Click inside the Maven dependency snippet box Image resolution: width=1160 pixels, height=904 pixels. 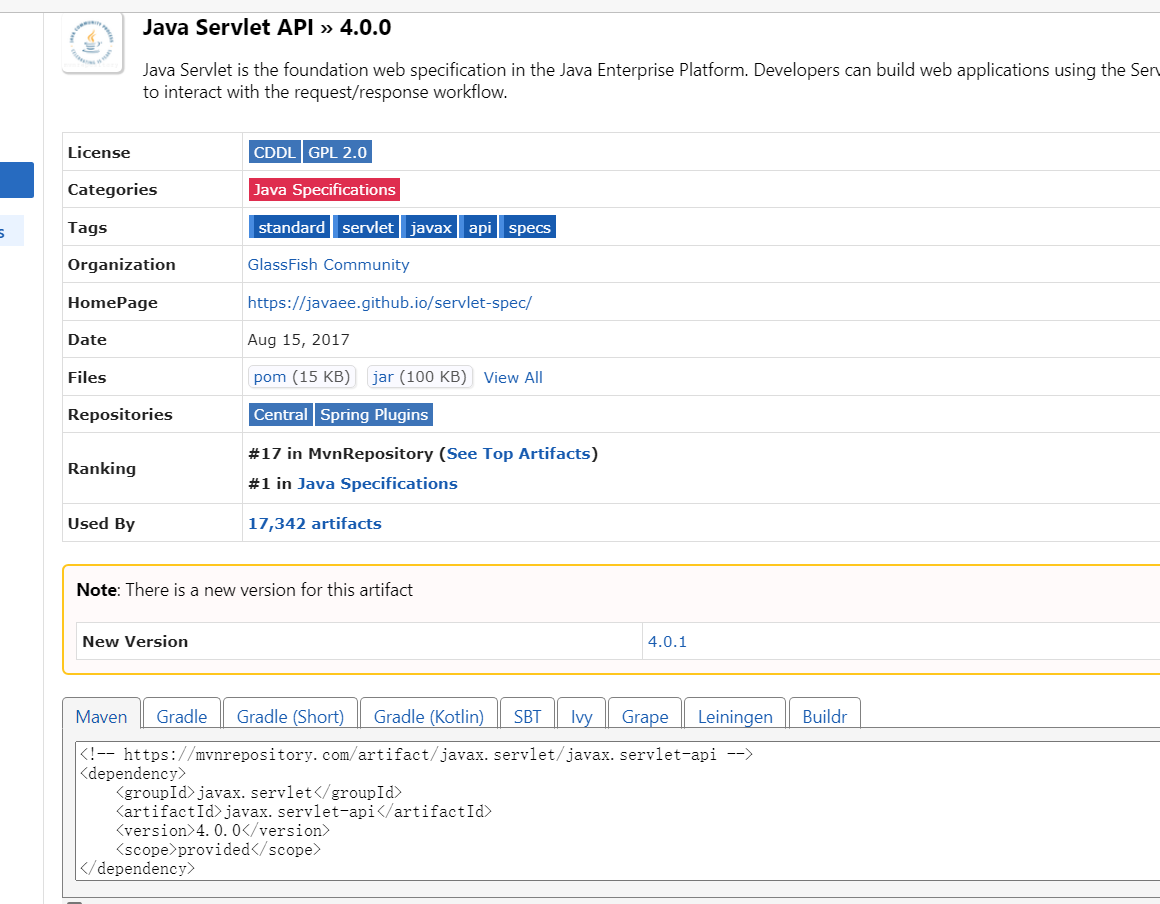point(618,811)
